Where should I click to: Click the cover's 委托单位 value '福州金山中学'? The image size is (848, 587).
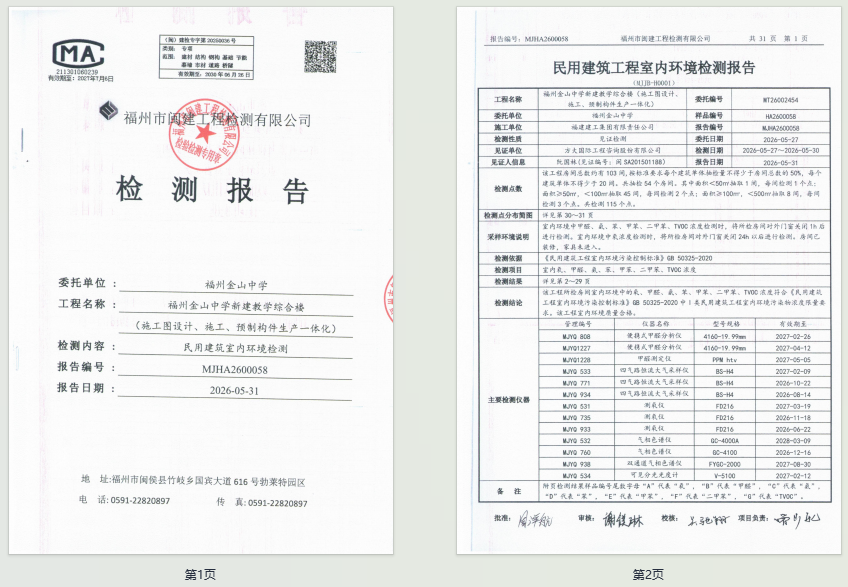tap(236, 285)
